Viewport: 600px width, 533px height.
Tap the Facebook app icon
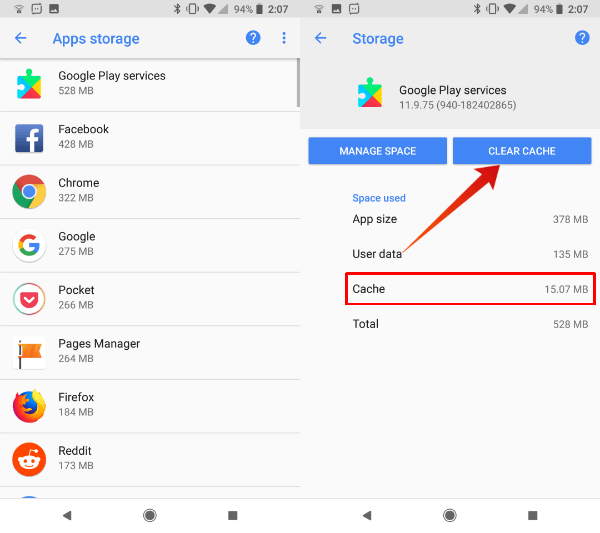pyautogui.click(x=29, y=138)
